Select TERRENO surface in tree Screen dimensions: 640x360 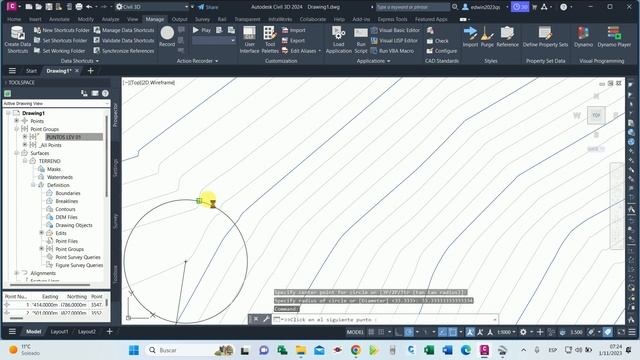click(x=49, y=161)
